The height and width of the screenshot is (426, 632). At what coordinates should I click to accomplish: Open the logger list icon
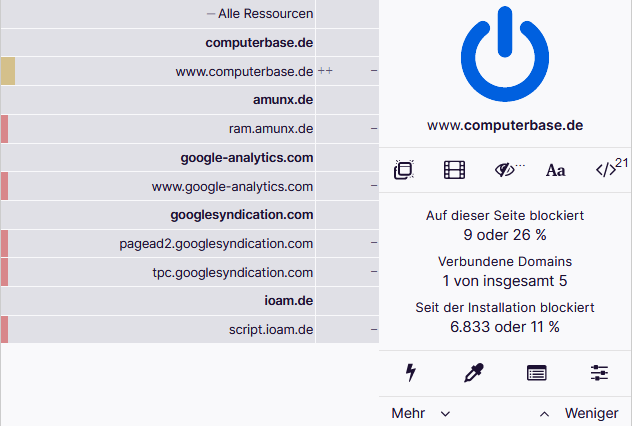(536, 373)
